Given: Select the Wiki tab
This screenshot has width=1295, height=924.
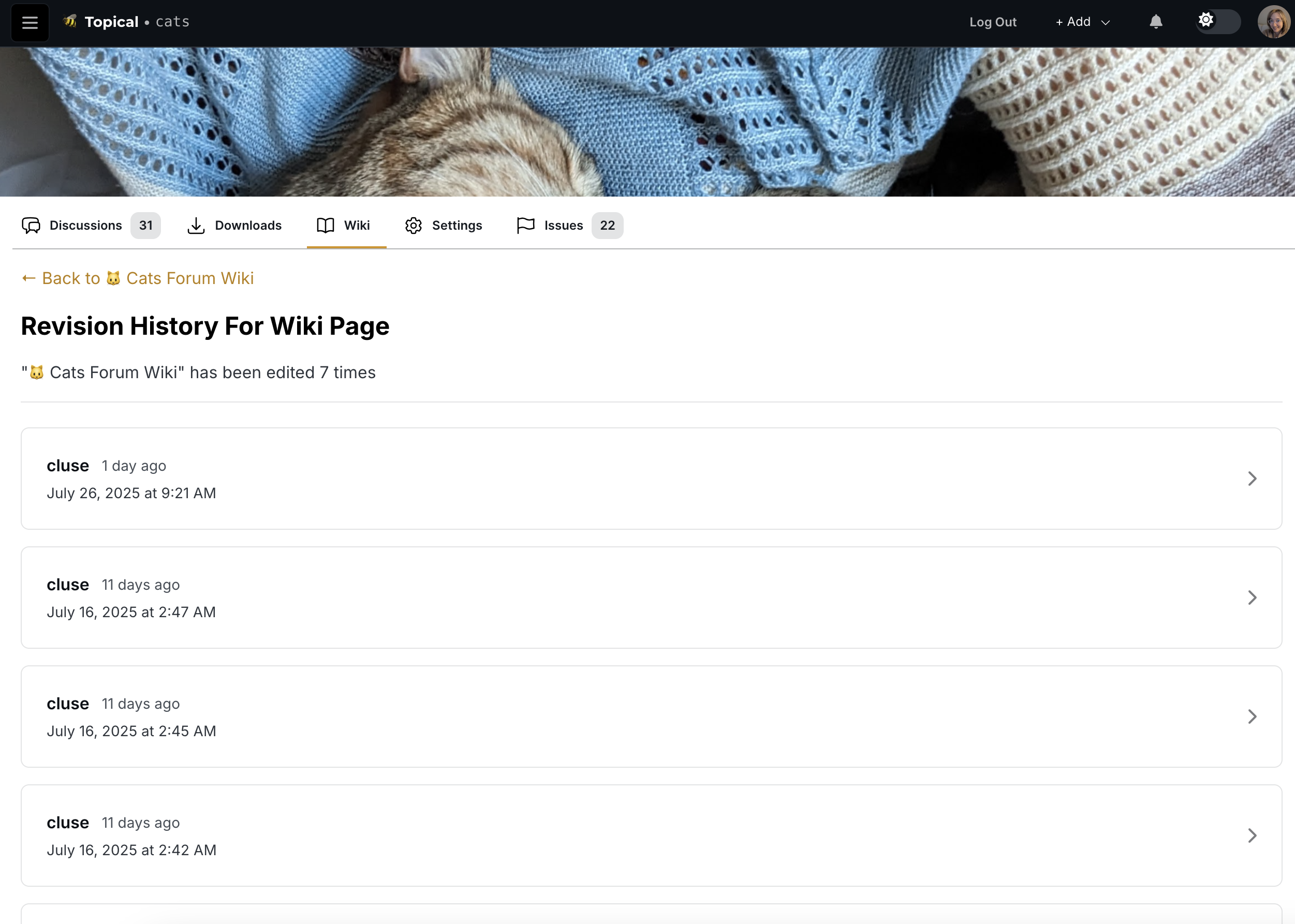Looking at the screenshot, I should 346,226.
